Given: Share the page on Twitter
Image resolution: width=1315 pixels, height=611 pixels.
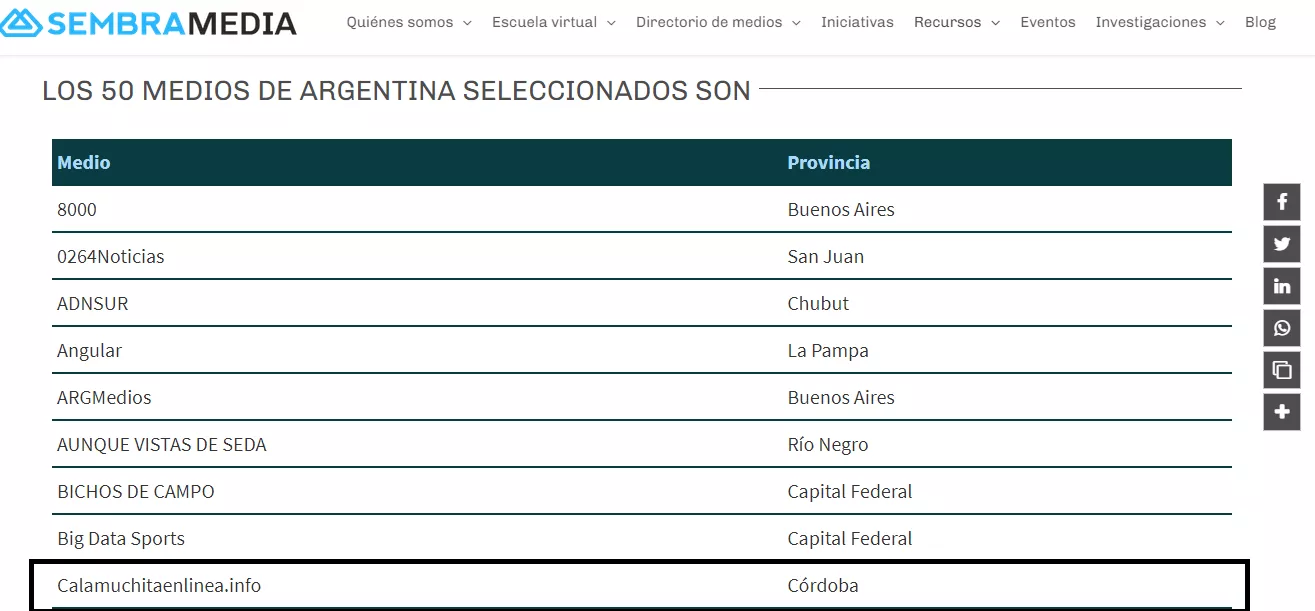Looking at the screenshot, I should point(1281,243).
